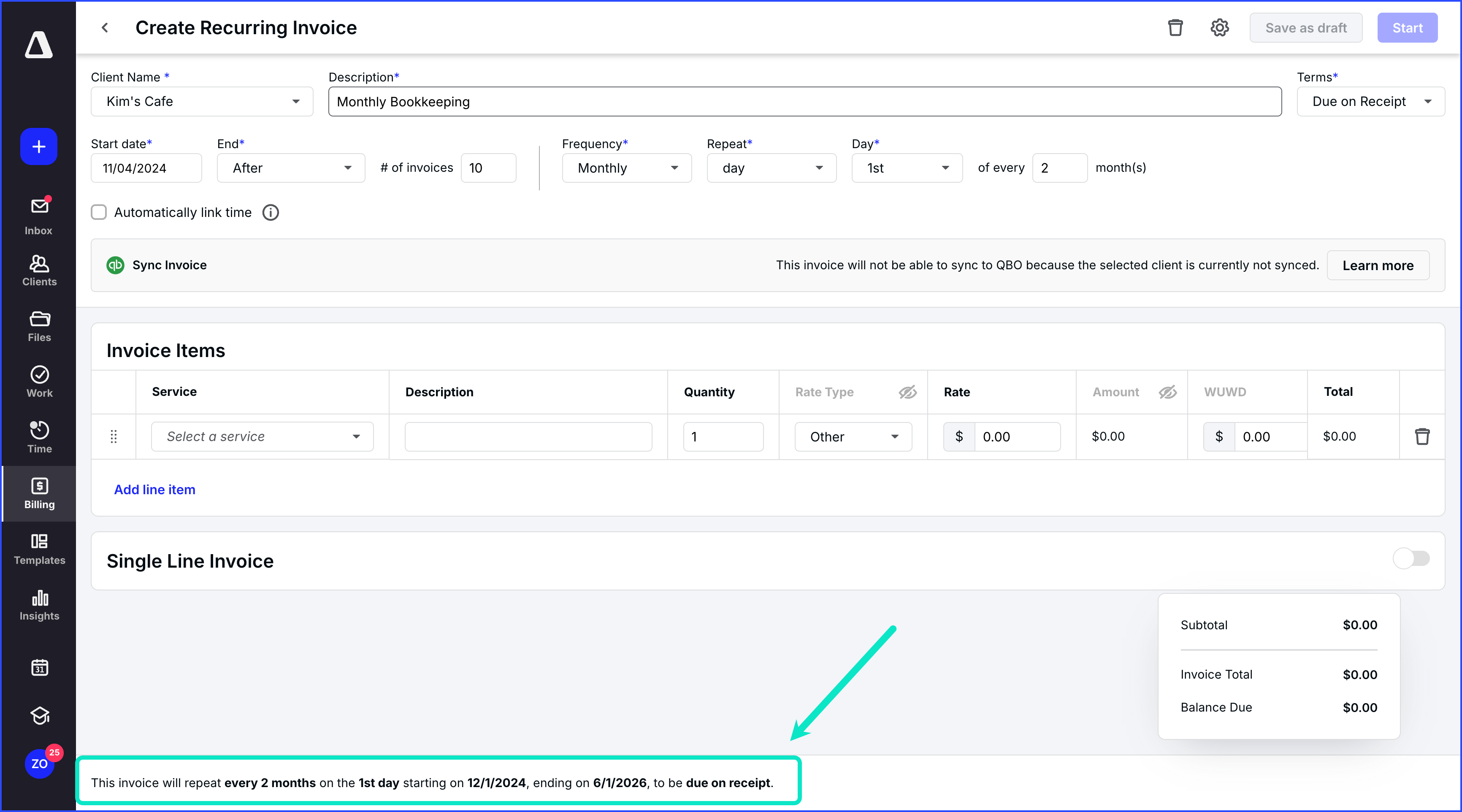Open the Clients panel
The image size is (1462, 812).
tap(38, 270)
